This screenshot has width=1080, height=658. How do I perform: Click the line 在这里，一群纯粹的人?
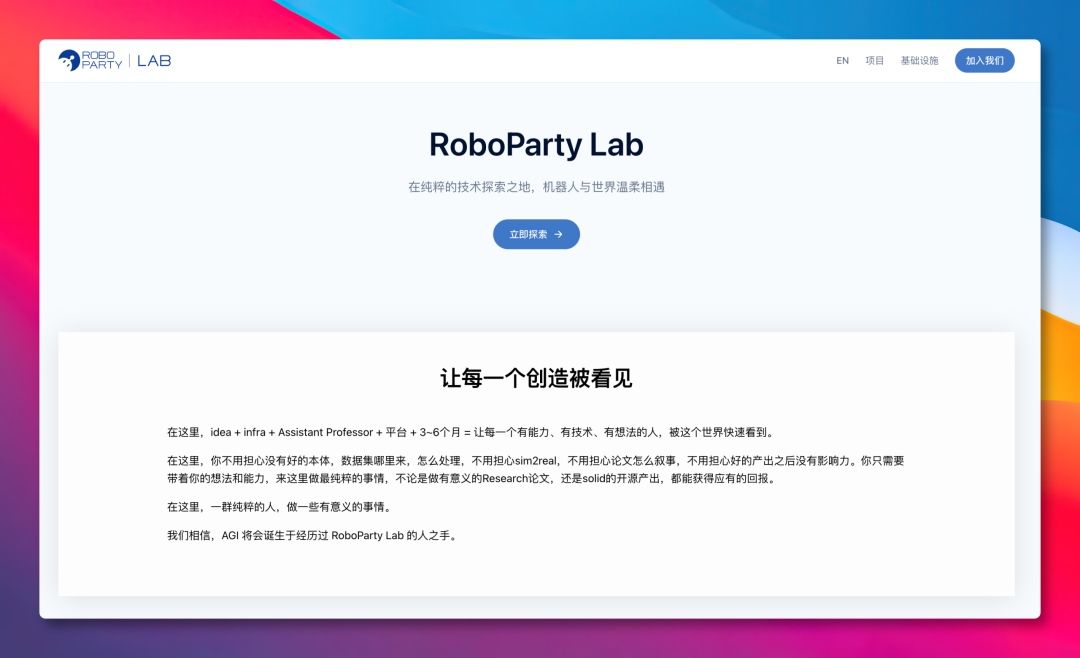[x=281, y=506]
